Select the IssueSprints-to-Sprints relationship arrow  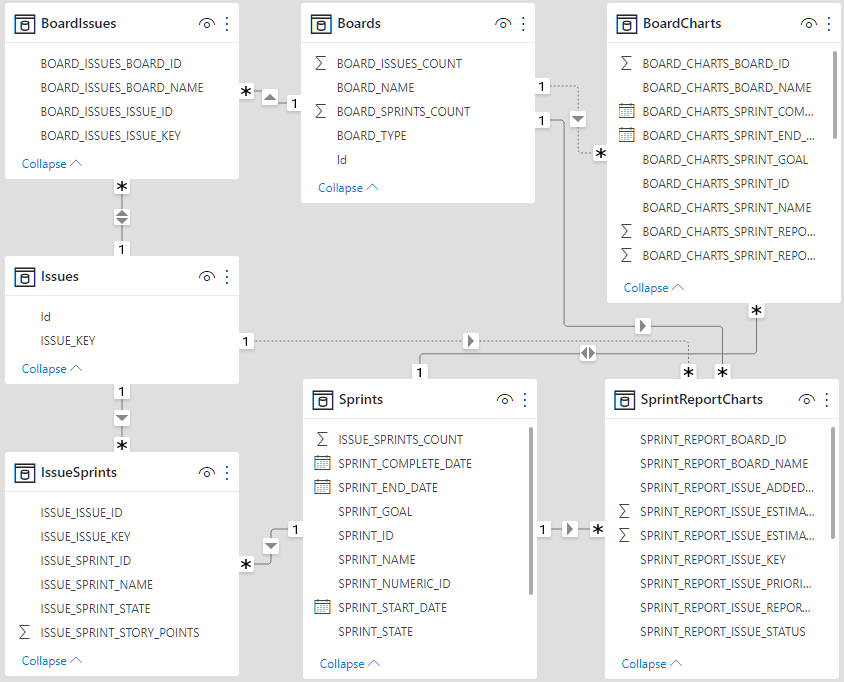click(x=271, y=546)
